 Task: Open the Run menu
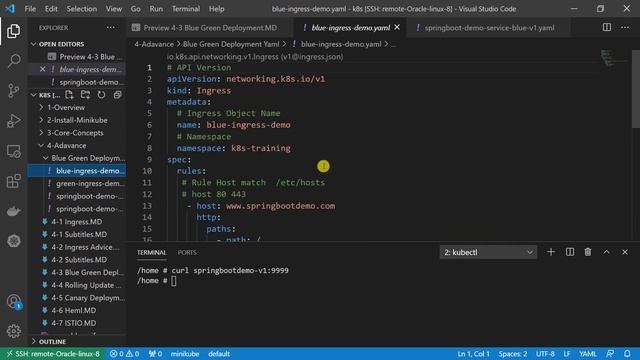(x=156, y=9)
